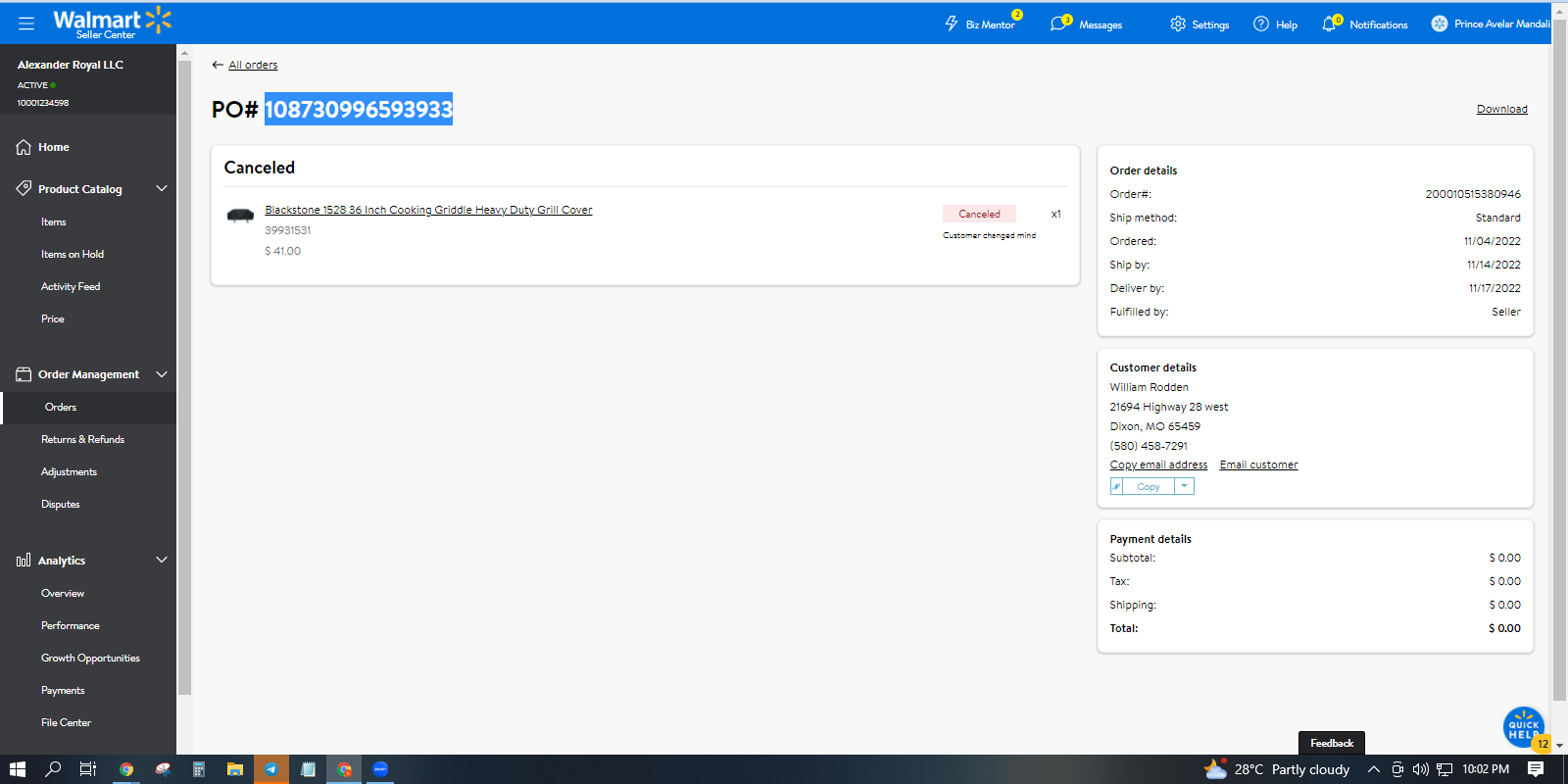The width and height of the screenshot is (1568, 784).
Task: Click the Prince Avelar profile avatar
Action: [1440, 24]
